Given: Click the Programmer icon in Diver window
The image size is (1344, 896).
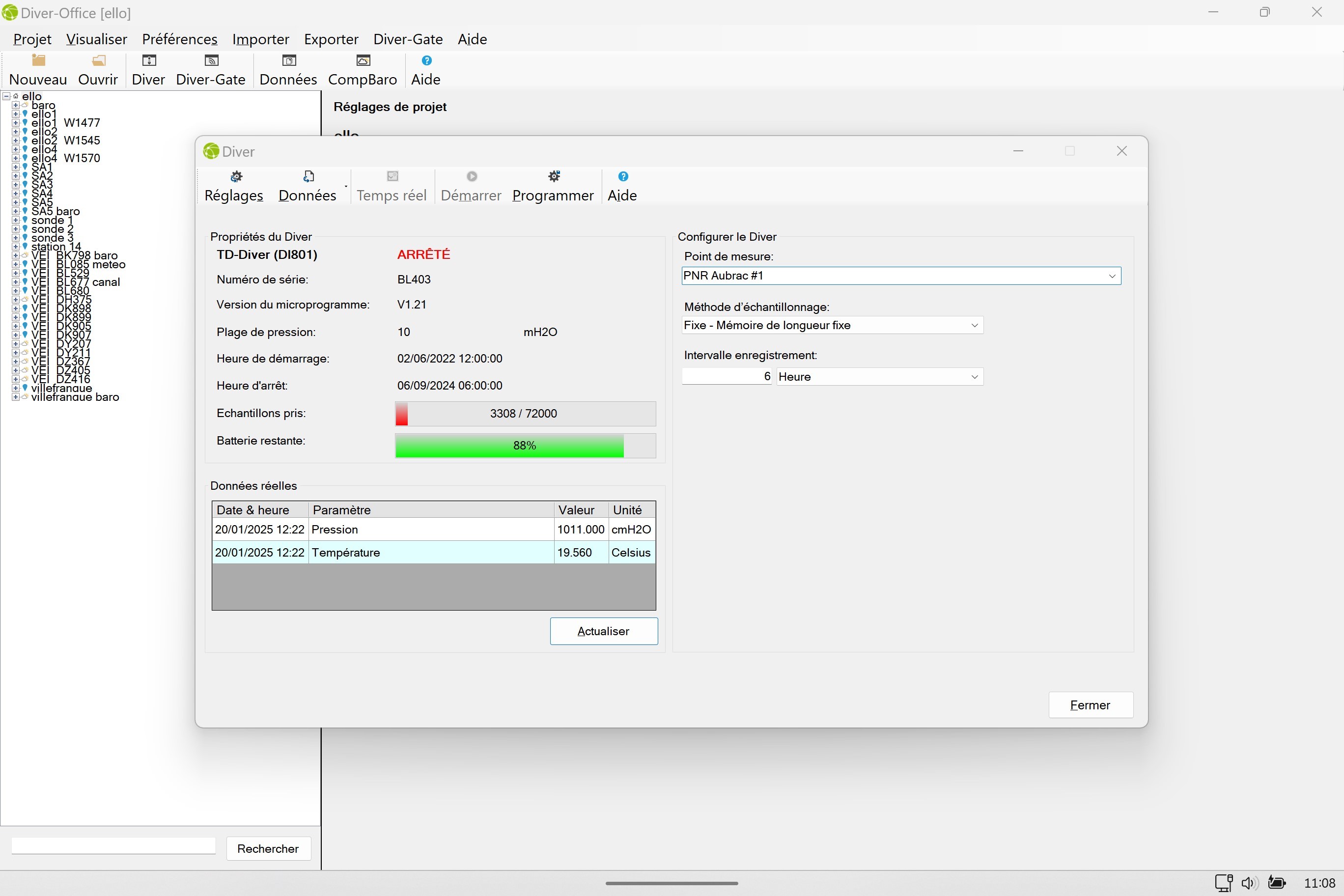Looking at the screenshot, I should point(553,186).
